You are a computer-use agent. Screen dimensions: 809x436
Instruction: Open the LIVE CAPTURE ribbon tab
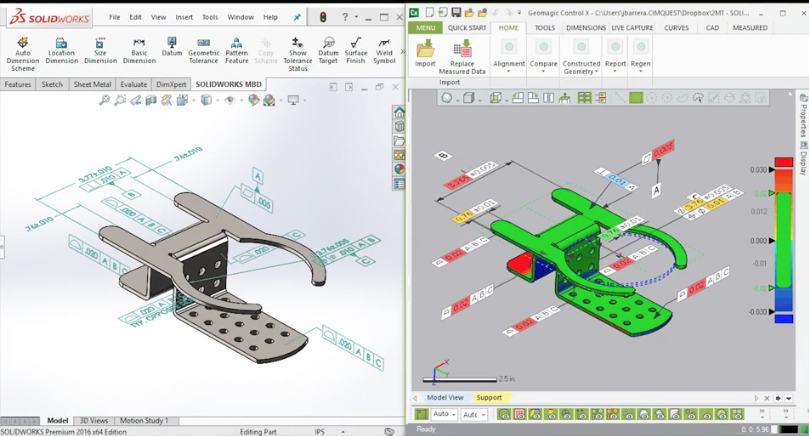(x=632, y=28)
